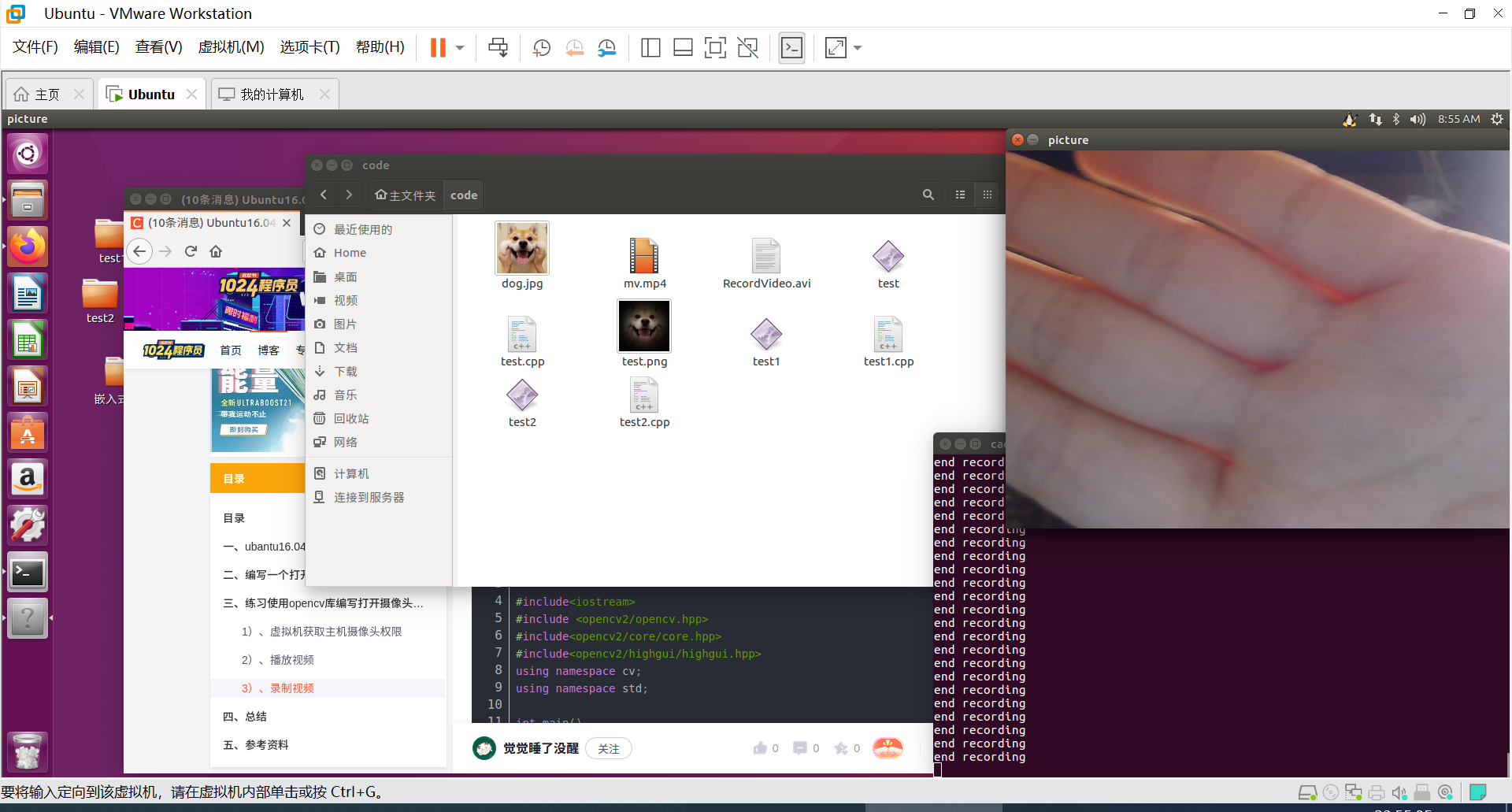Revert the VM to previous snapshot
This screenshot has height=812, width=1512.
[x=575, y=48]
